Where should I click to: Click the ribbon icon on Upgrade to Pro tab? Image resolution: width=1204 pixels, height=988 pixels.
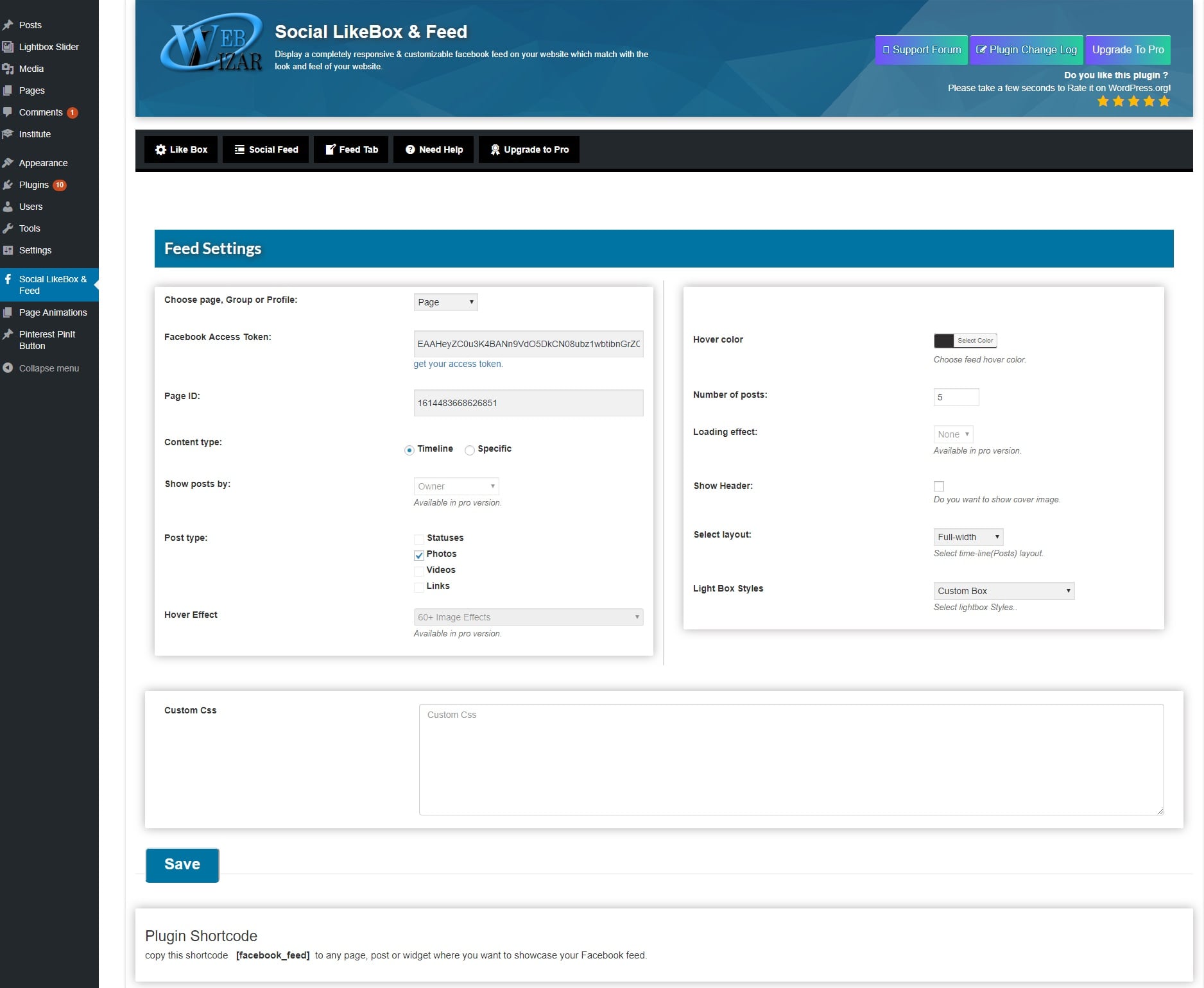(495, 149)
